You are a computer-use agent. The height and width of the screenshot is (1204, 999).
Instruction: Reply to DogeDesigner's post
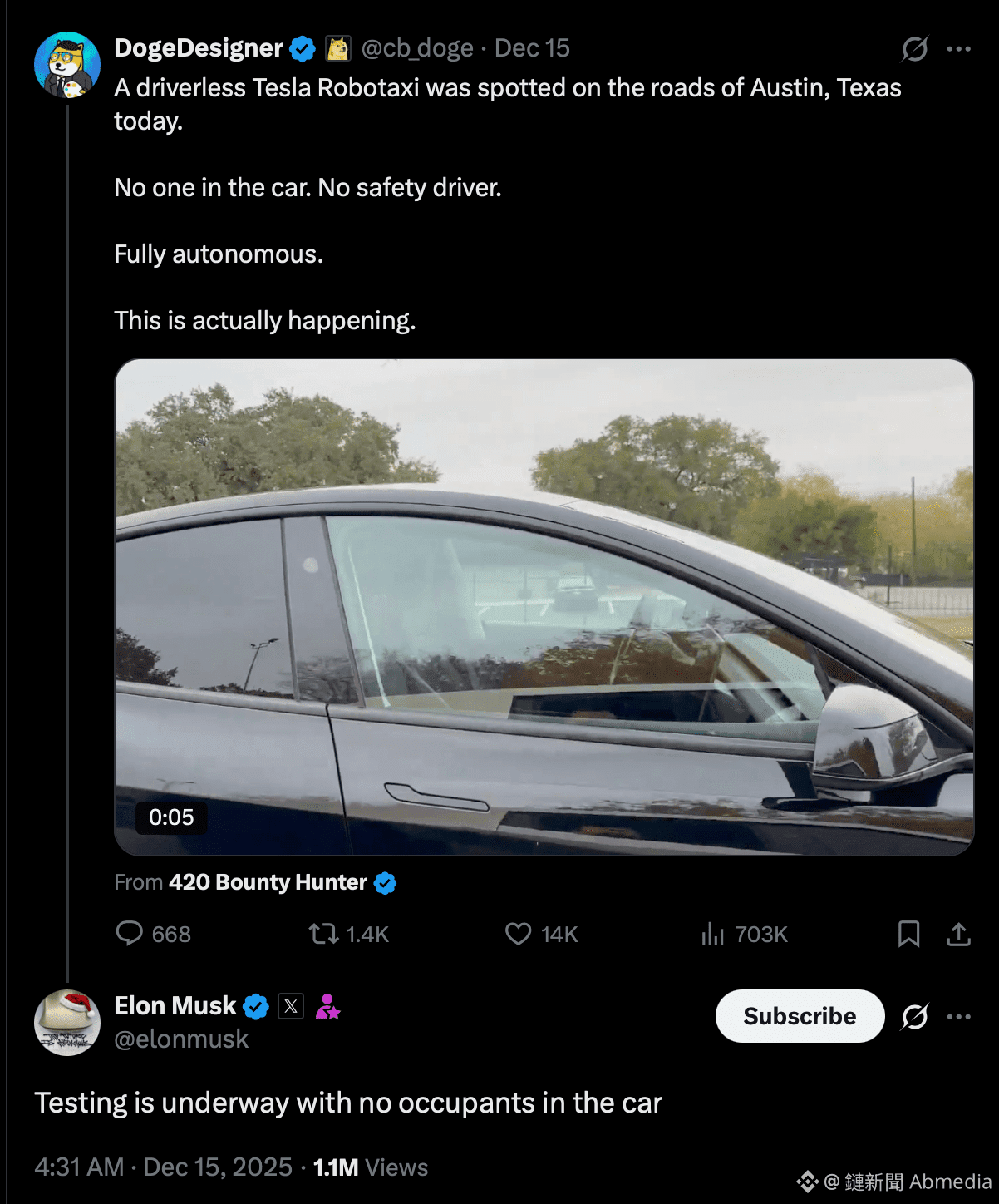(x=130, y=934)
